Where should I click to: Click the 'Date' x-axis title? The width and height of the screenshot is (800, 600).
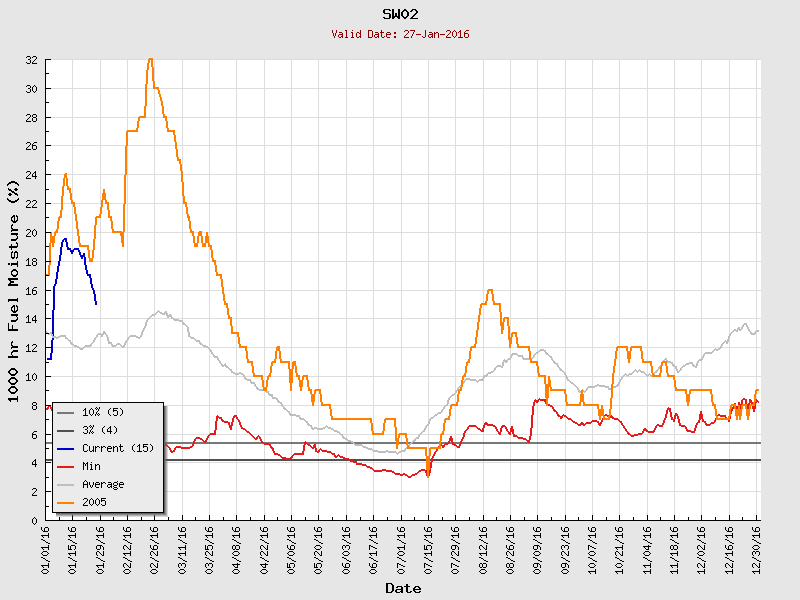tap(403, 588)
